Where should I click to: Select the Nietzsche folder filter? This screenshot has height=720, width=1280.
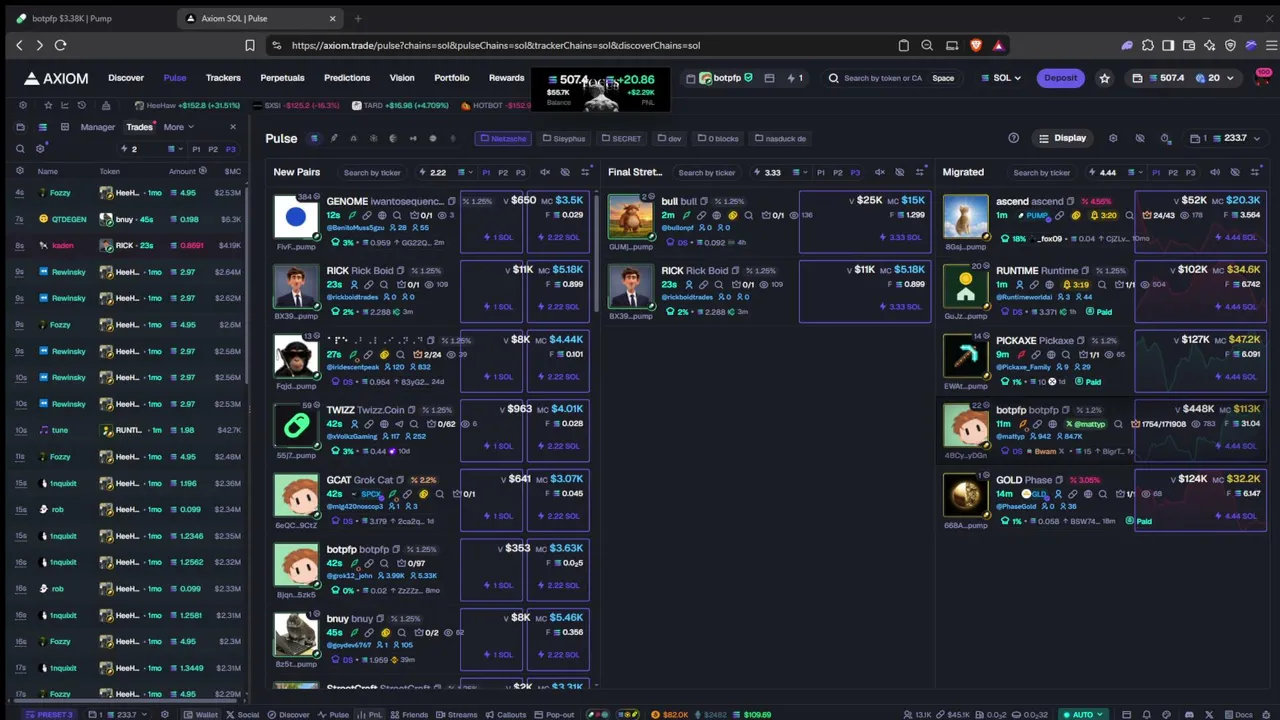[503, 138]
